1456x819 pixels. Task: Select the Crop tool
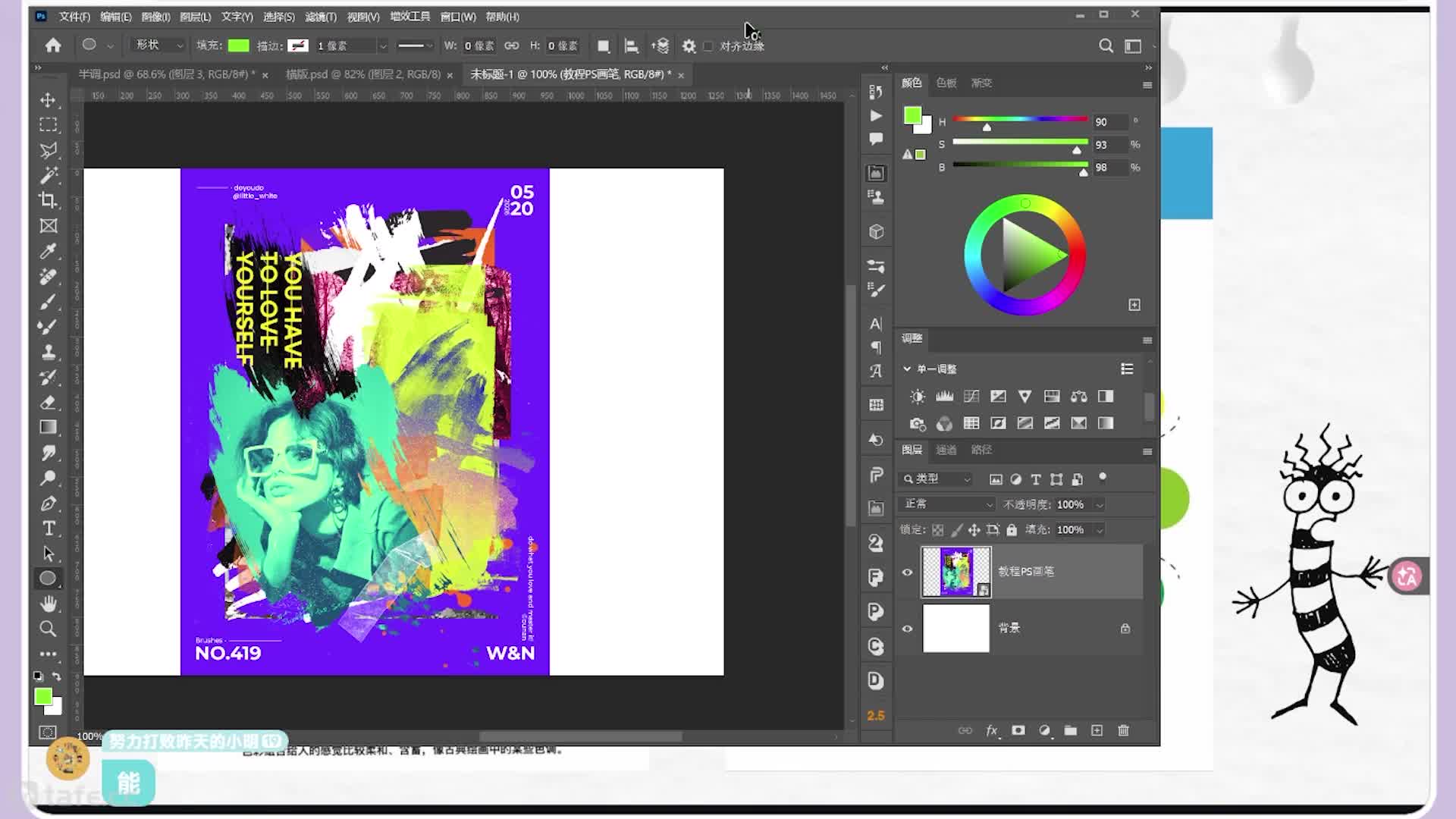click(x=49, y=200)
